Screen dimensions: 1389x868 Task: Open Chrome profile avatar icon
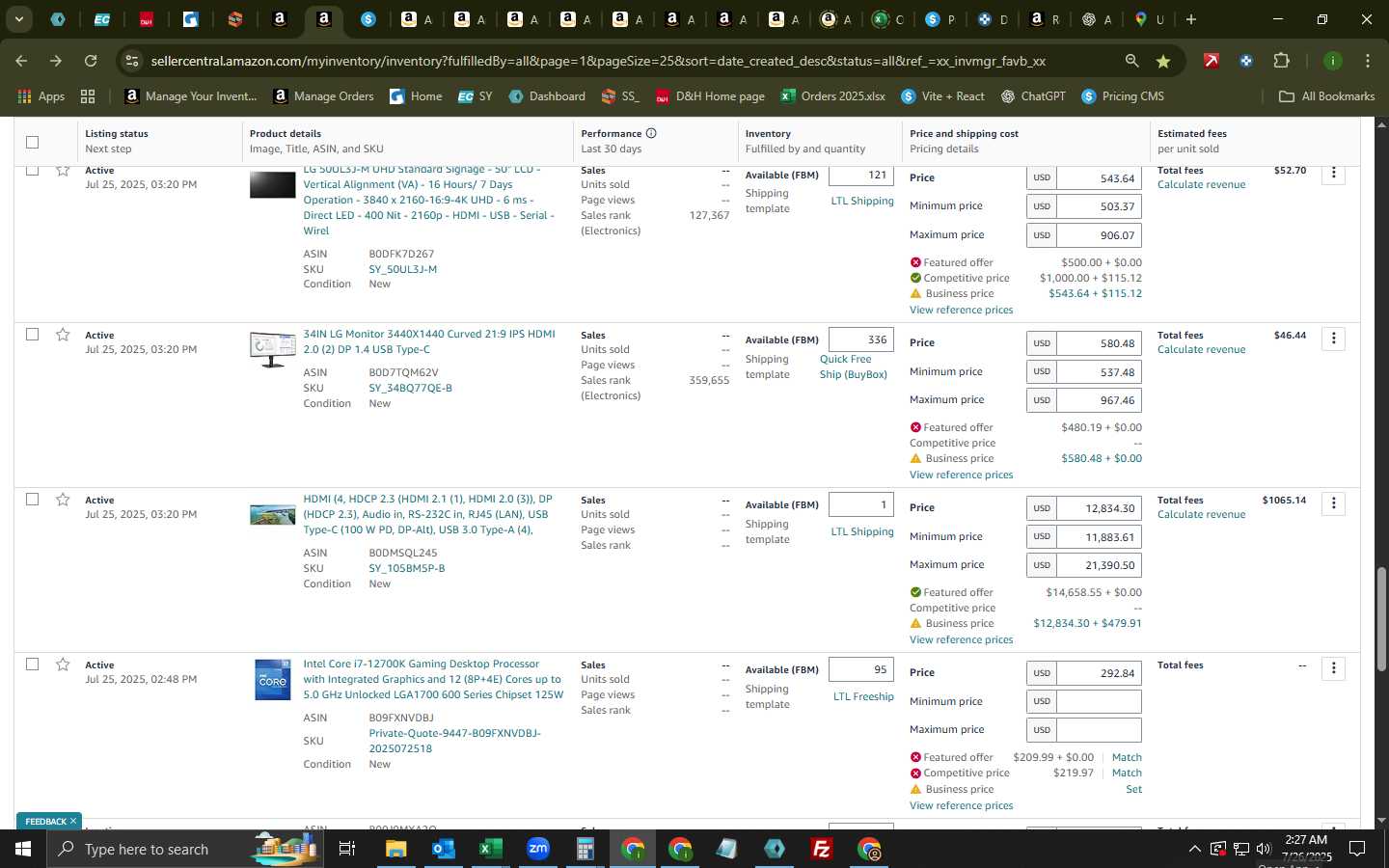(1332, 61)
